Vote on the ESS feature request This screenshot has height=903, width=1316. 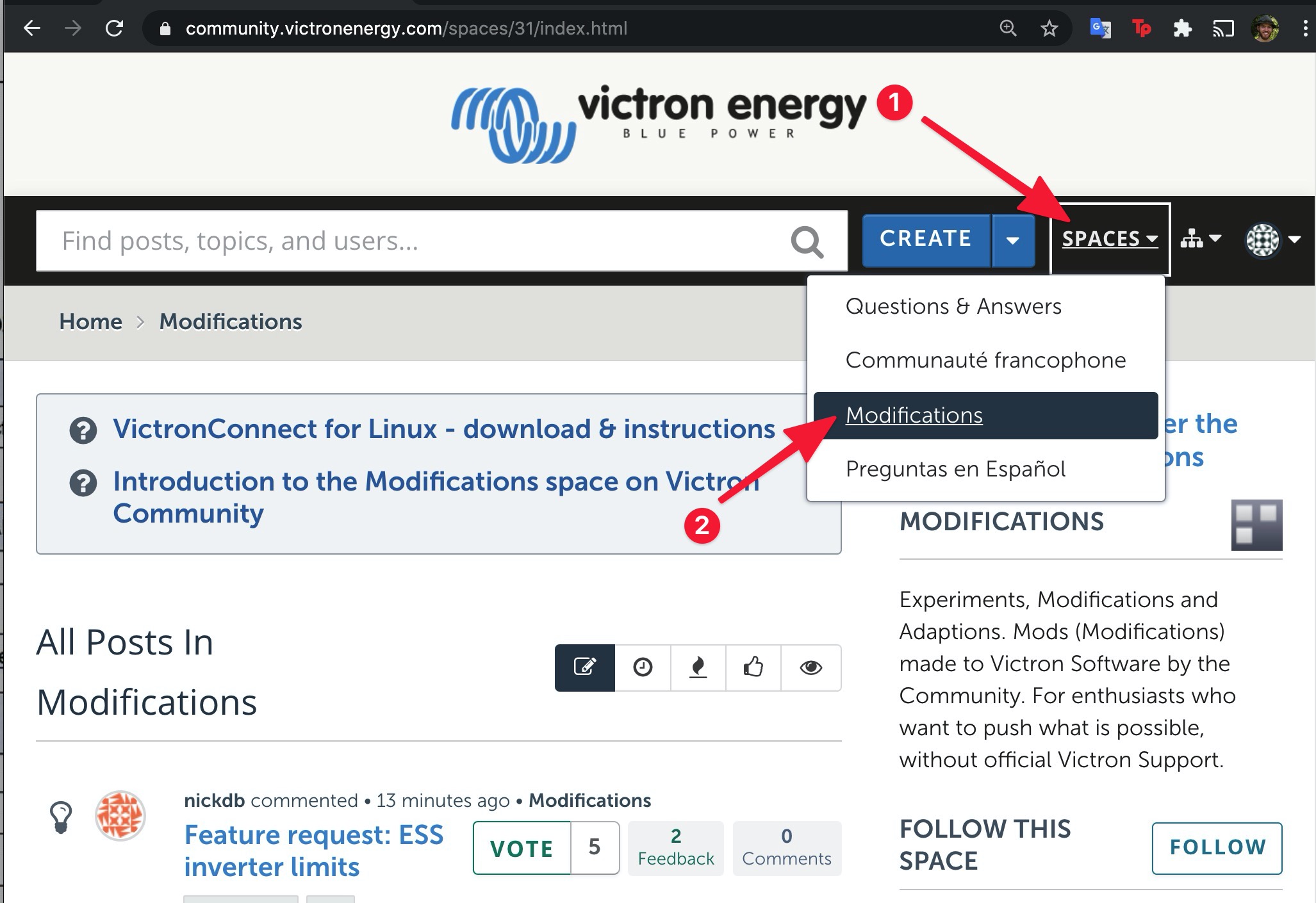(x=522, y=848)
